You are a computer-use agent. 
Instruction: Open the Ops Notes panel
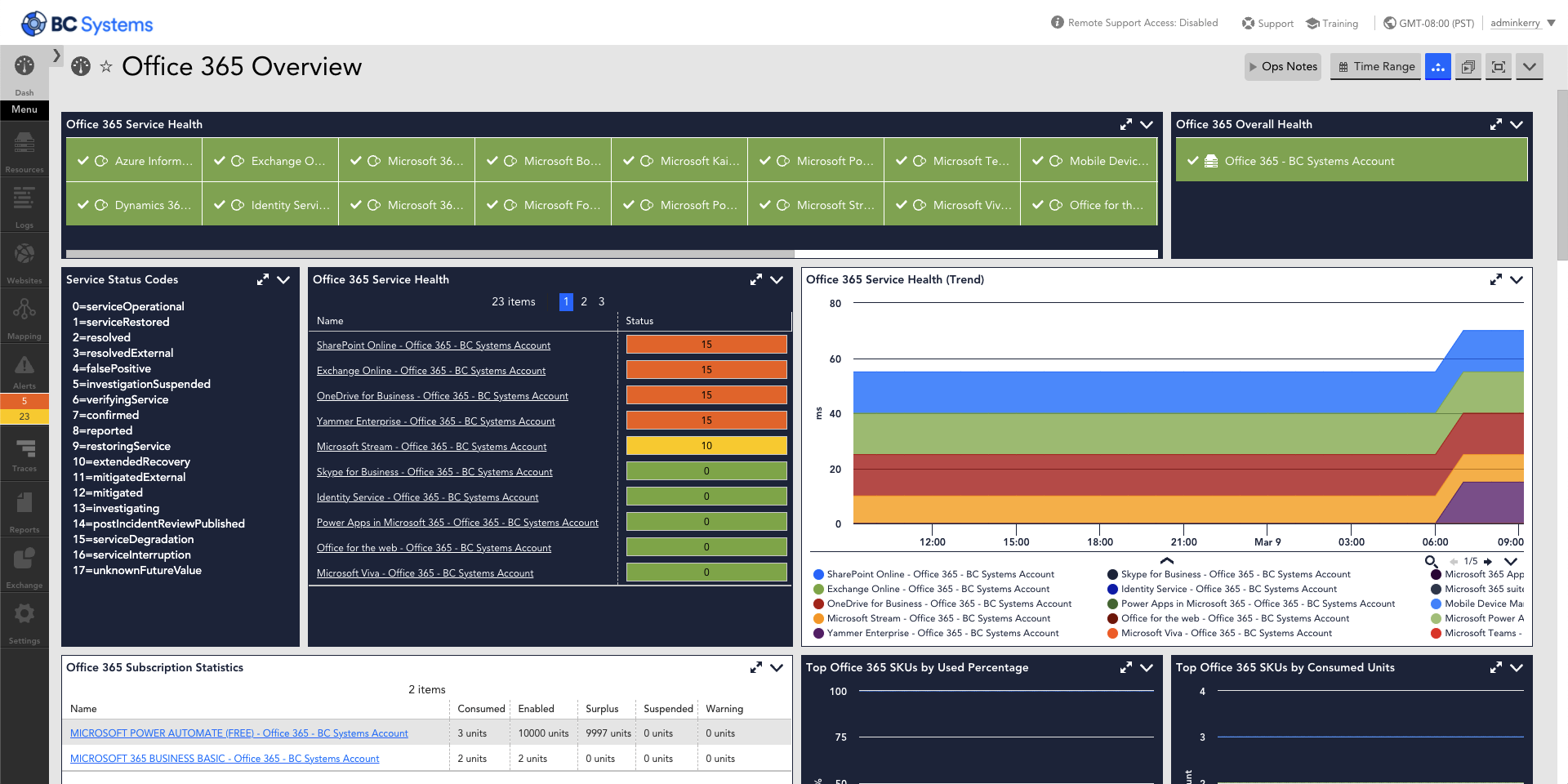pyautogui.click(x=1283, y=67)
